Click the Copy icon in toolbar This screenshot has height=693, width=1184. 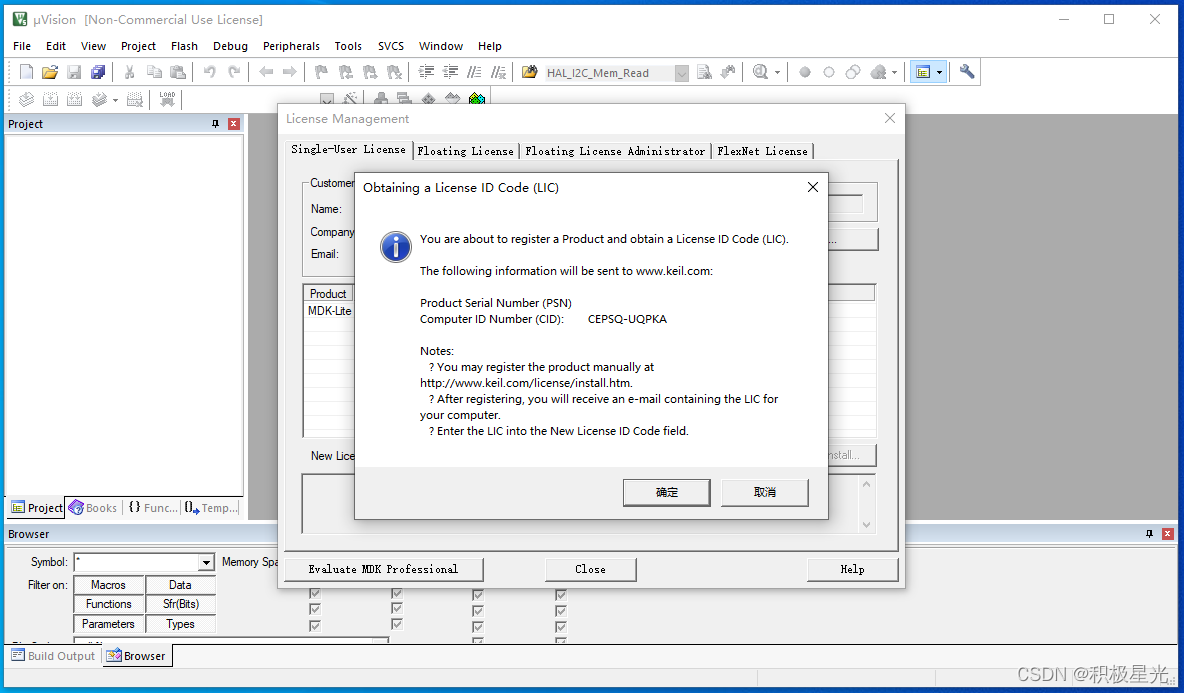coord(154,72)
